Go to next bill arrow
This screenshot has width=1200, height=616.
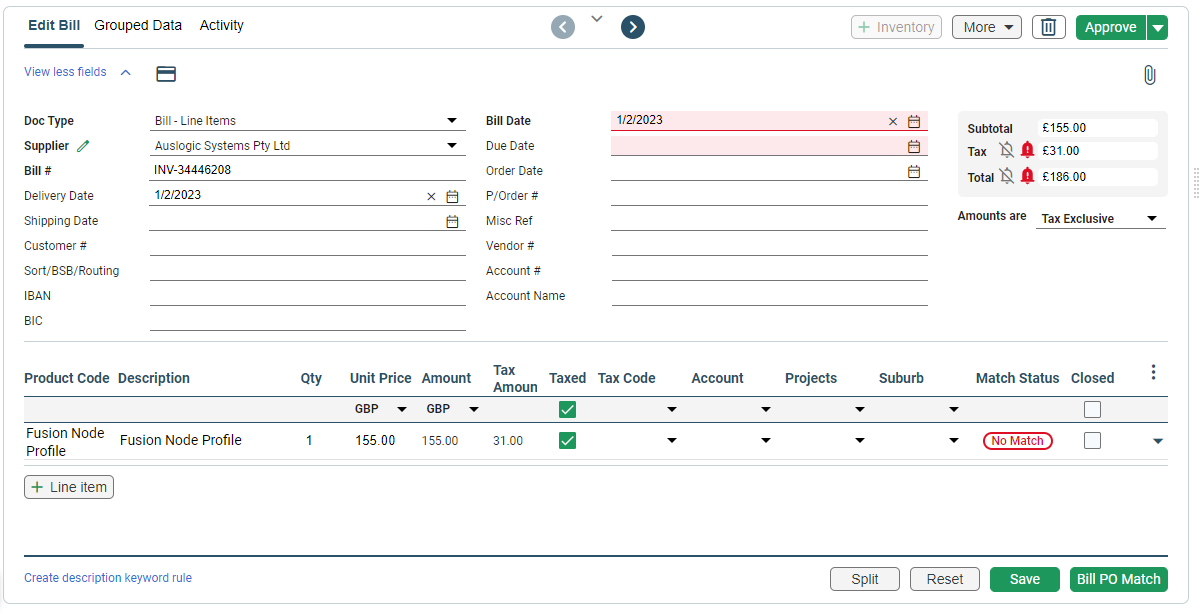632,27
